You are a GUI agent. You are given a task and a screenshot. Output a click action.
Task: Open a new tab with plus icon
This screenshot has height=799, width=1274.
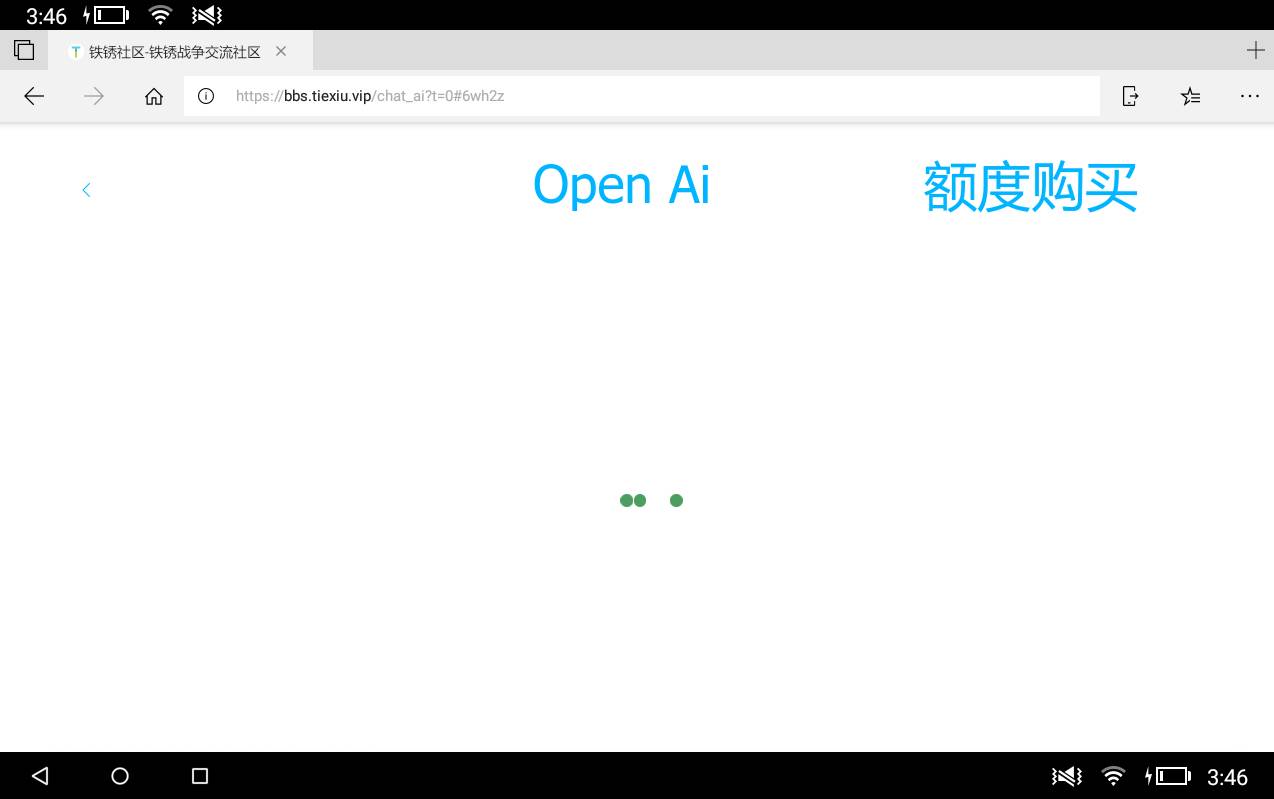click(1255, 50)
